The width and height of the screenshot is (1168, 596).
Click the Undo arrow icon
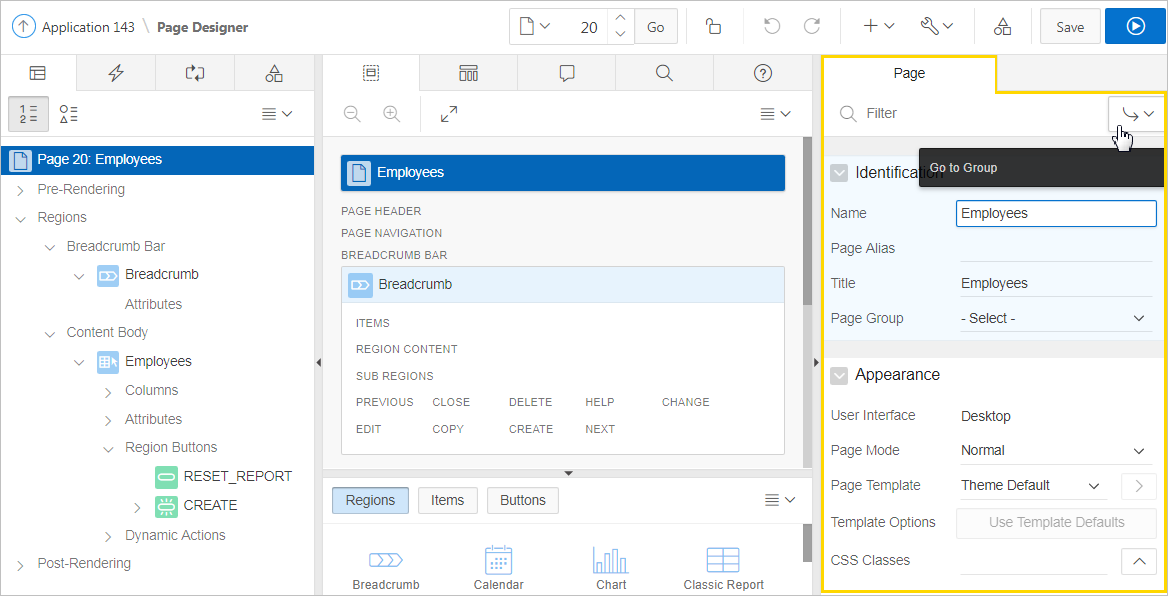[x=772, y=27]
